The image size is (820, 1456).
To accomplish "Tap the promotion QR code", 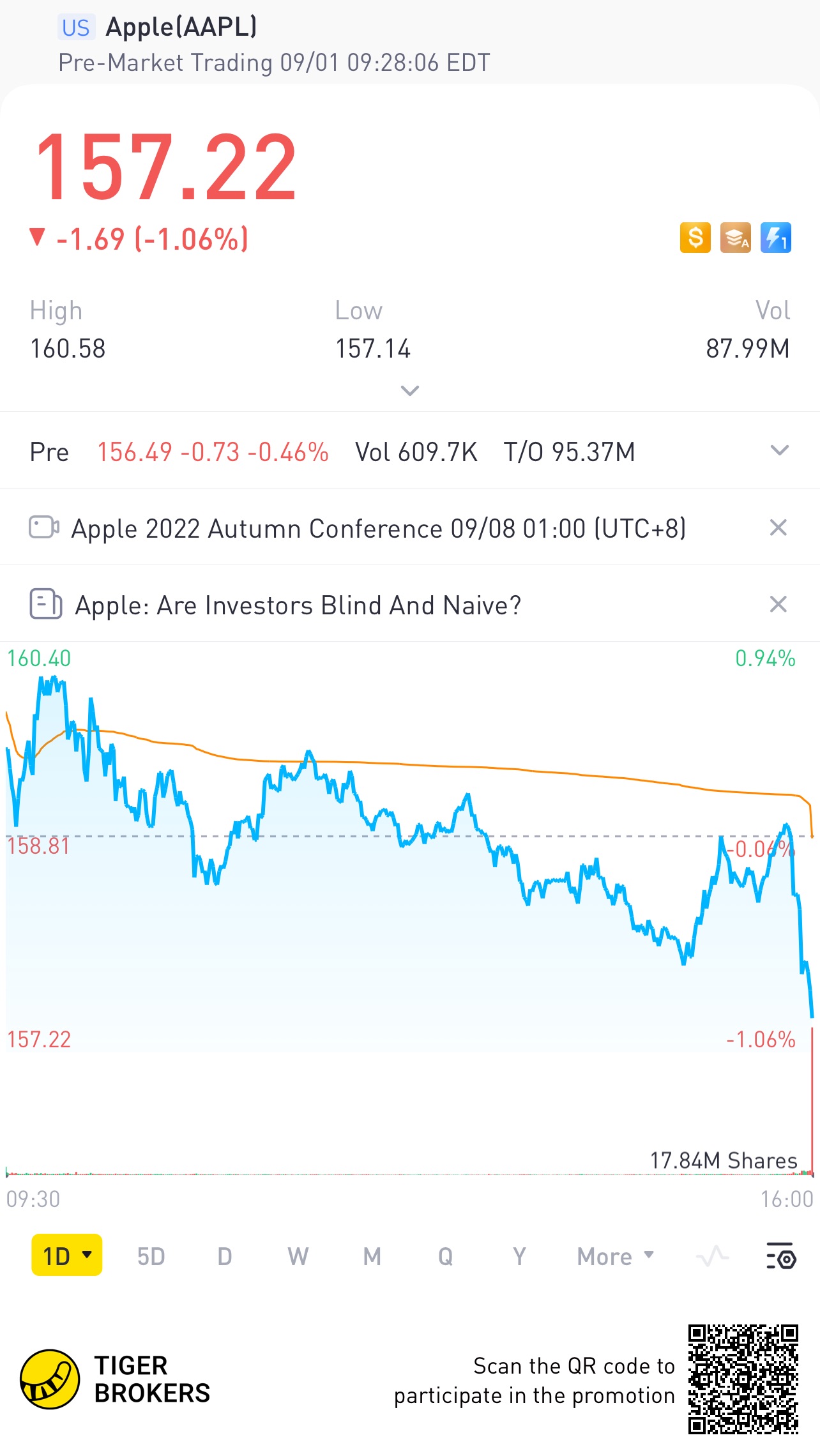I will (x=743, y=1379).
